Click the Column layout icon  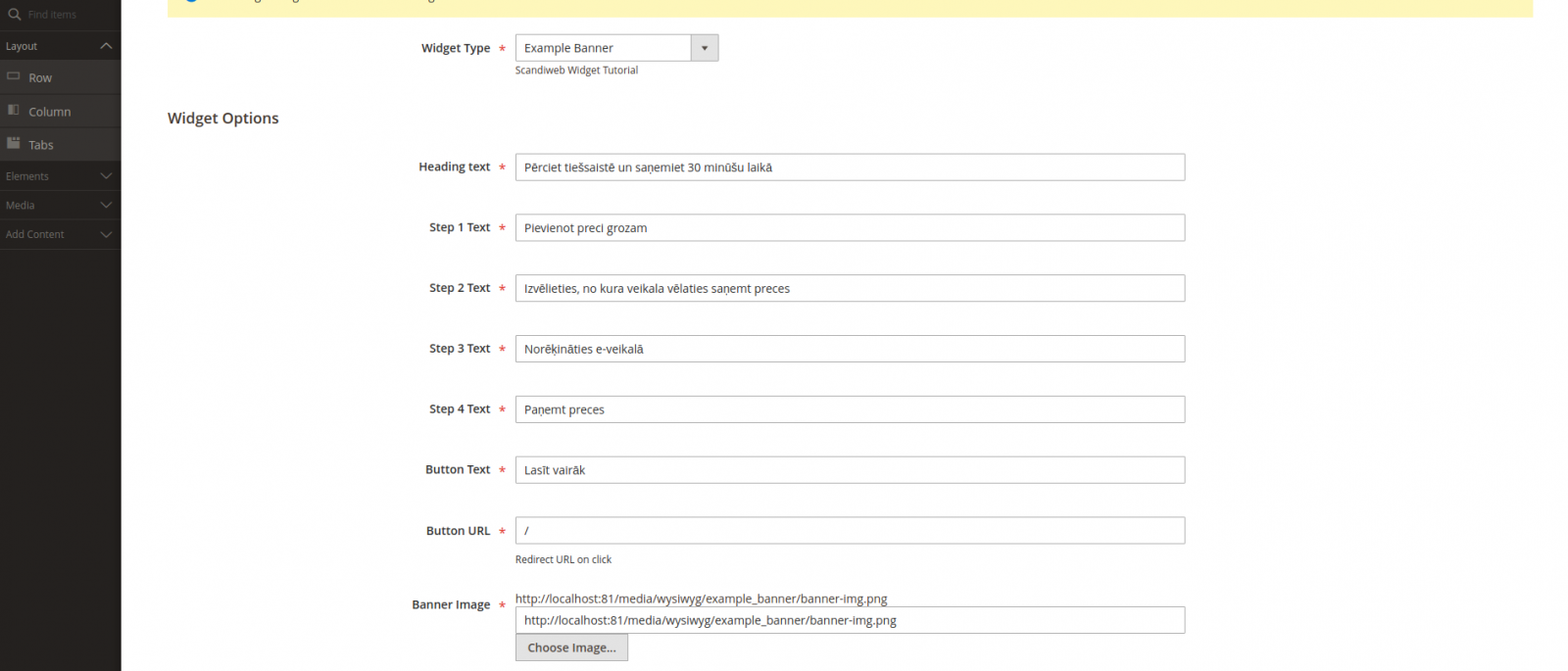14,111
